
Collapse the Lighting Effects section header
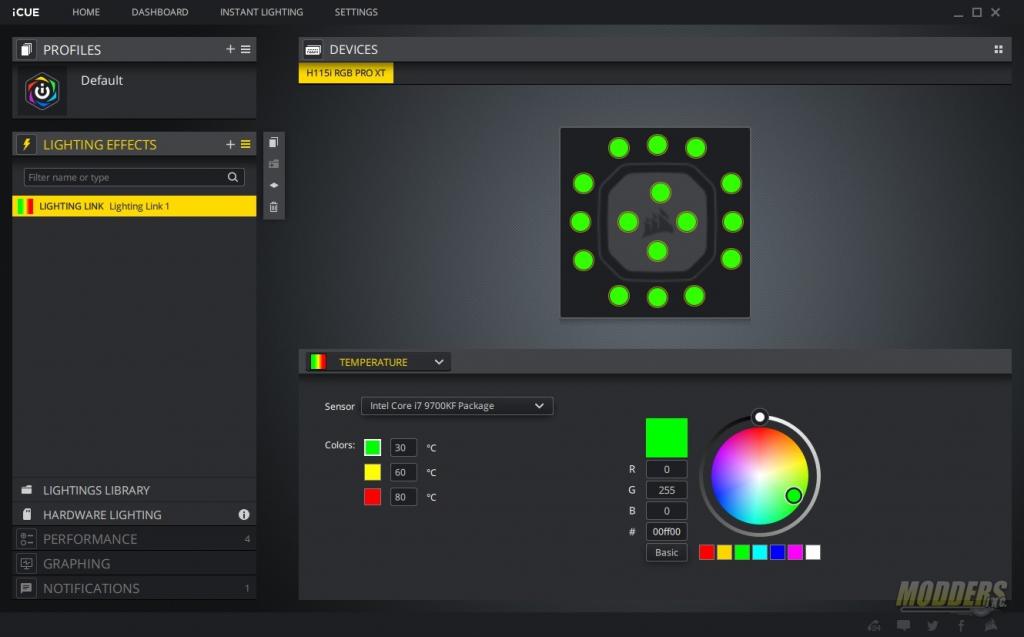[135, 144]
